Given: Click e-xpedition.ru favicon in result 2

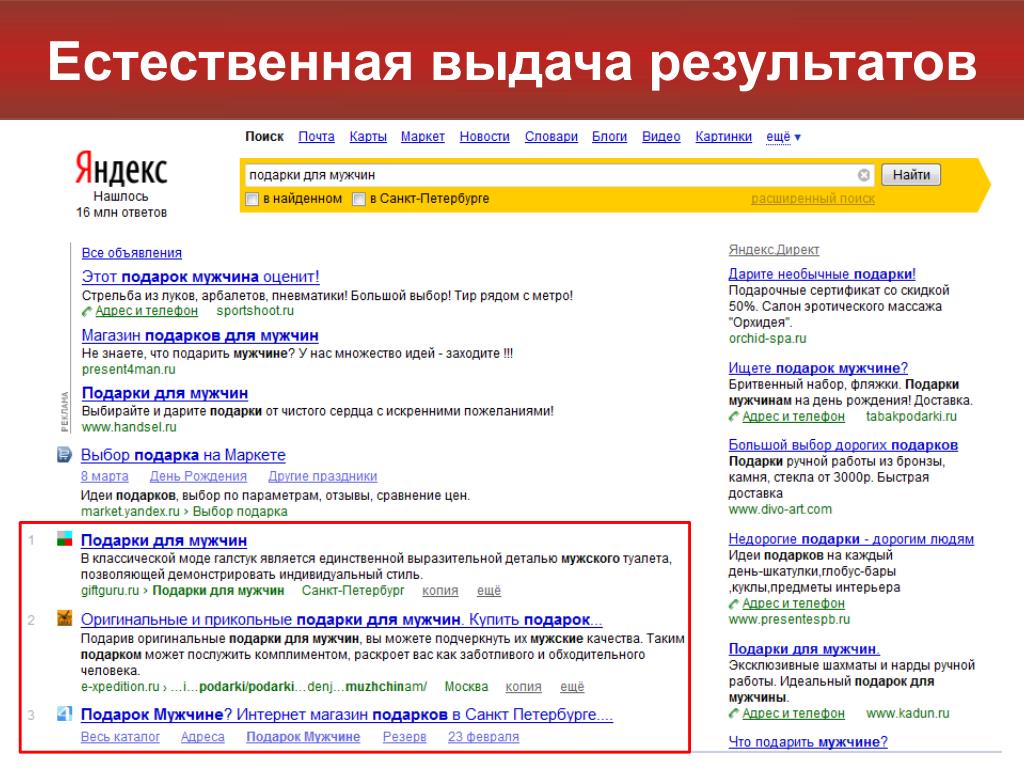Looking at the screenshot, I should [x=64, y=618].
